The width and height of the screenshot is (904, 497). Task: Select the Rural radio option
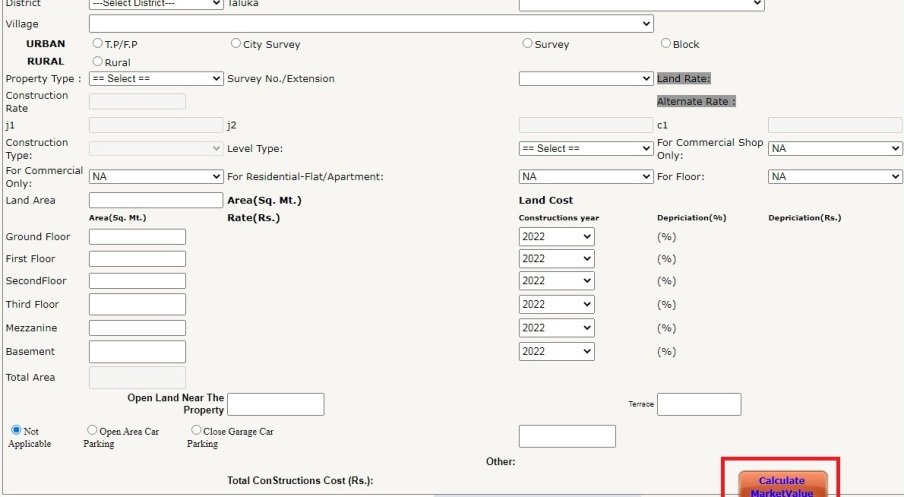(97, 61)
